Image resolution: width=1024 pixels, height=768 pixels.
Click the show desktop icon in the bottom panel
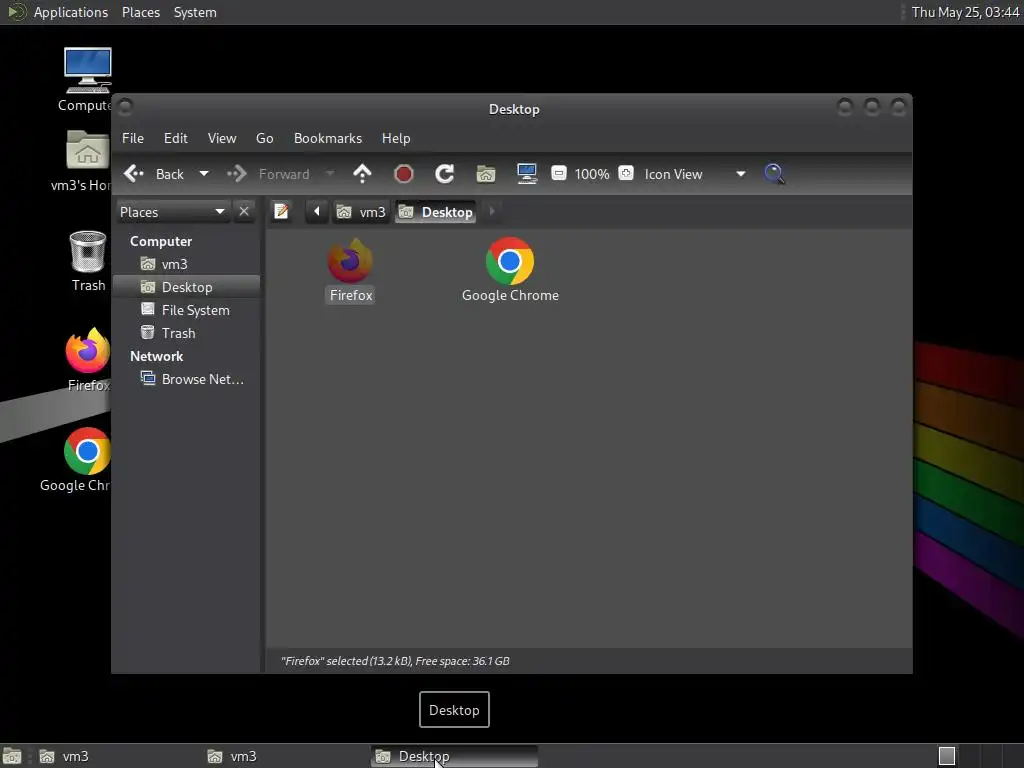[x=12, y=756]
